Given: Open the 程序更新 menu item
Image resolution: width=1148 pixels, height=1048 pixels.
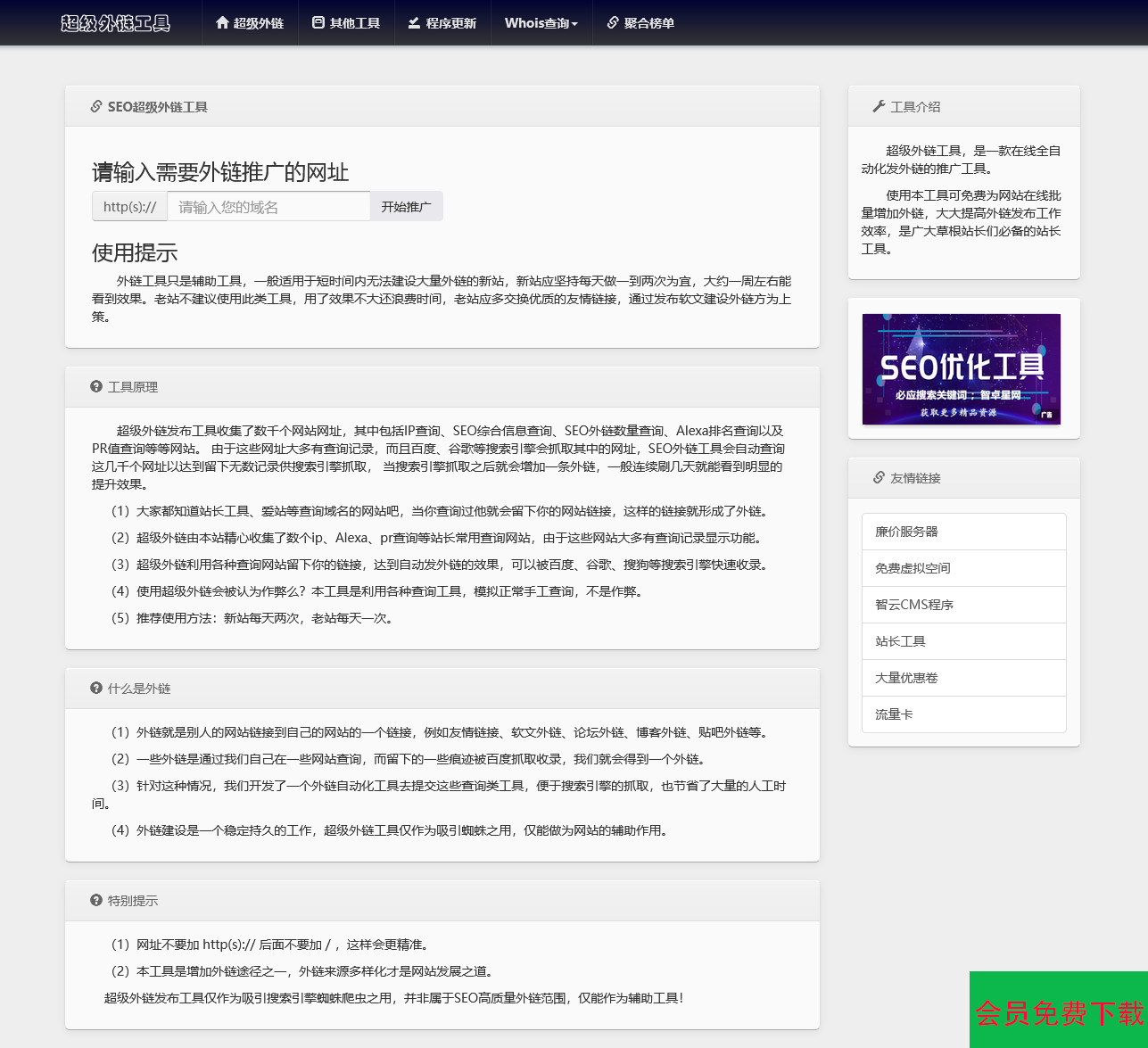Looking at the screenshot, I should pos(442,23).
